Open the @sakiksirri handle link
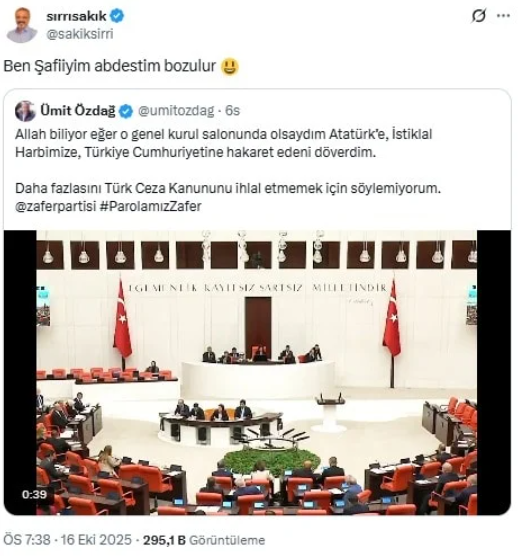518x557 pixels. [80, 34]
